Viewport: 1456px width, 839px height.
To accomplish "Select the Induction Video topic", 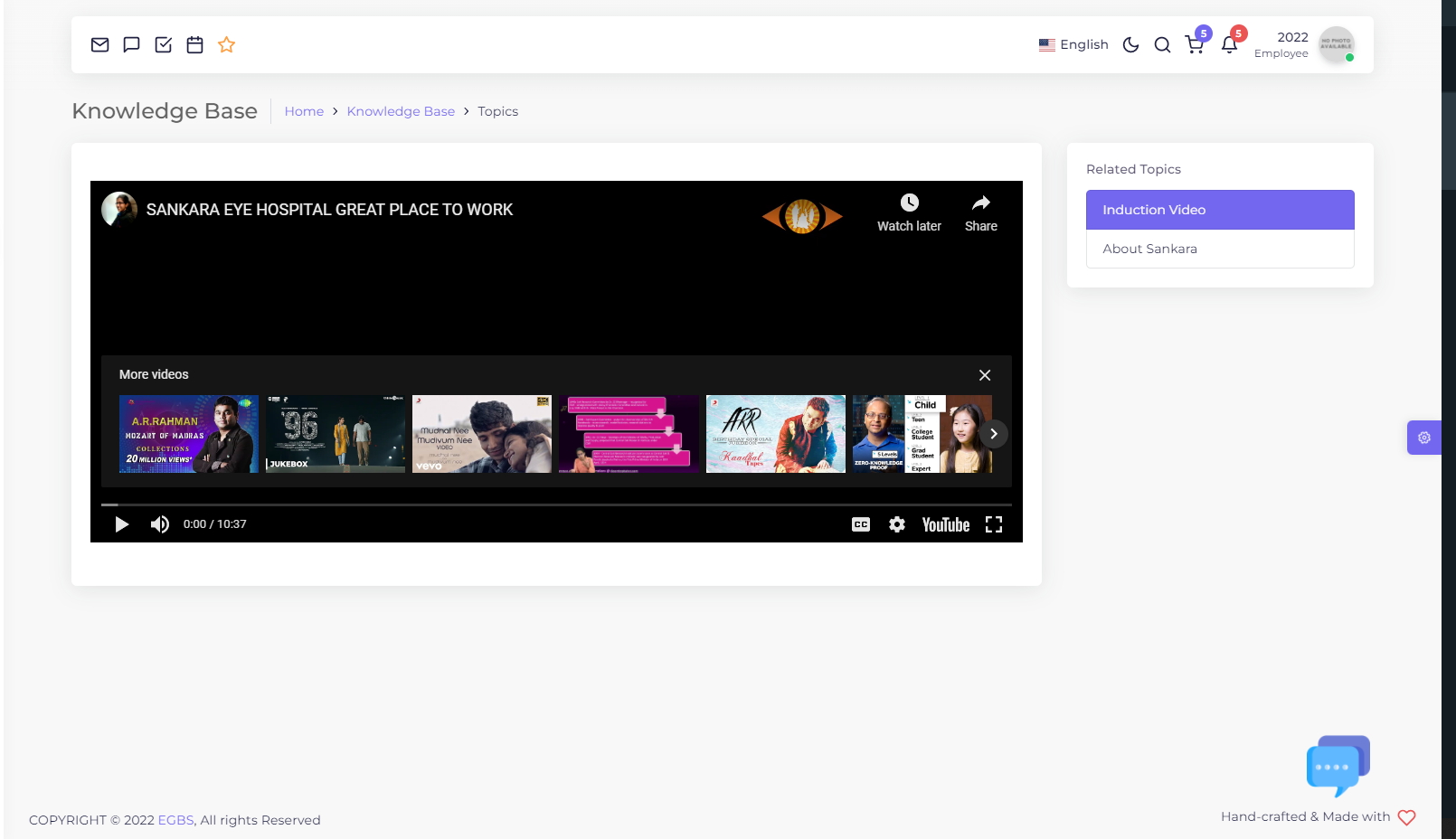I will point(1219,210).
